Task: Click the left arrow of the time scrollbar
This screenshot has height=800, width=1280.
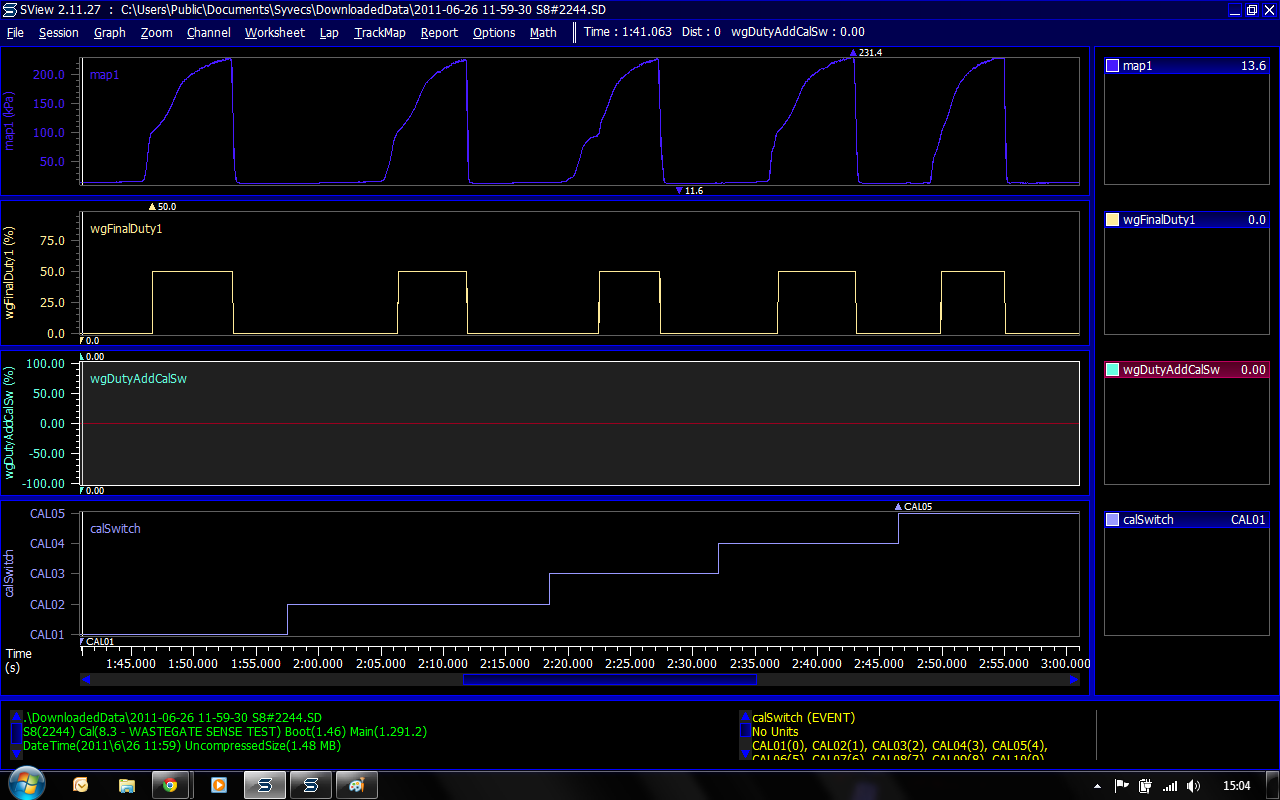Action: (87, 680)
